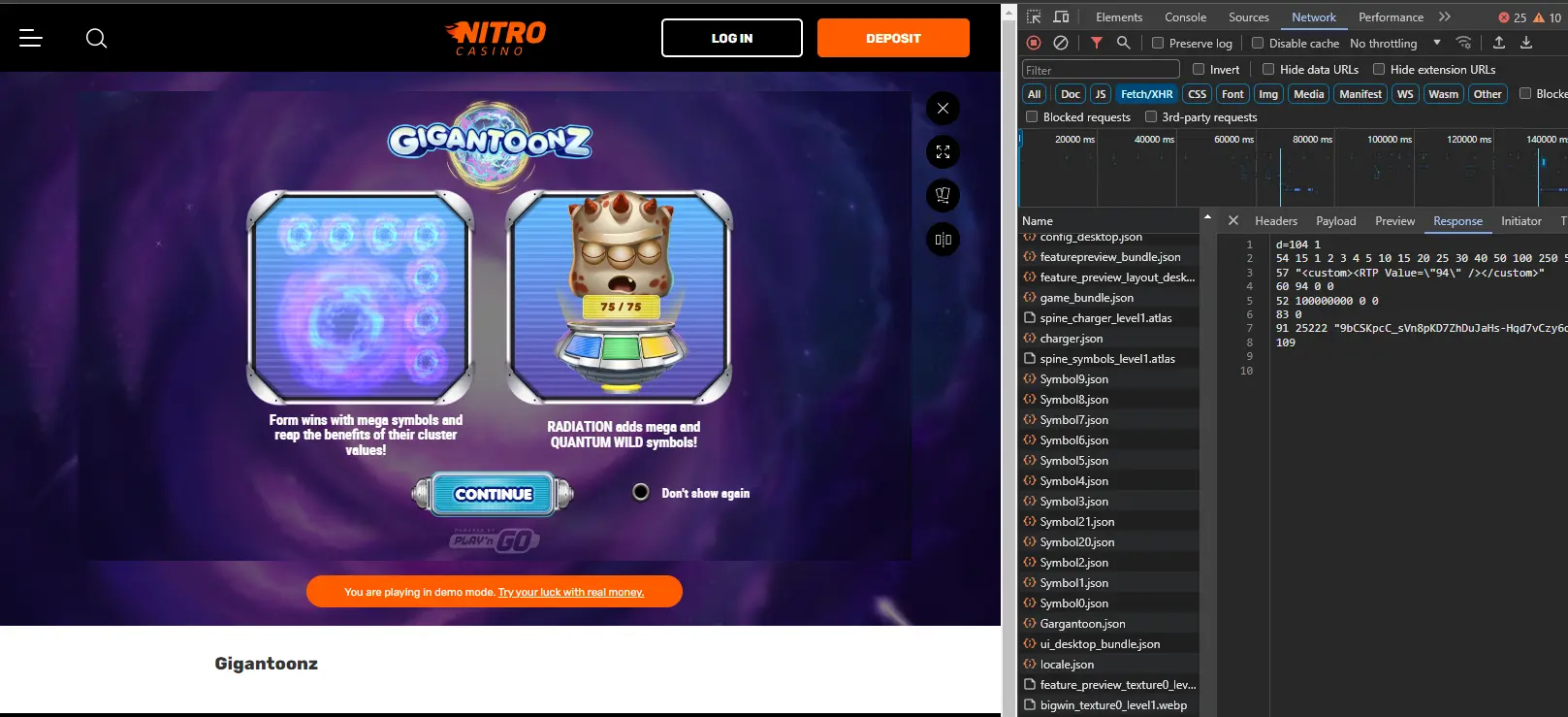Check Blocked requests checkbox
This screenshot has width=1568, height=717.
point(1032,116)
